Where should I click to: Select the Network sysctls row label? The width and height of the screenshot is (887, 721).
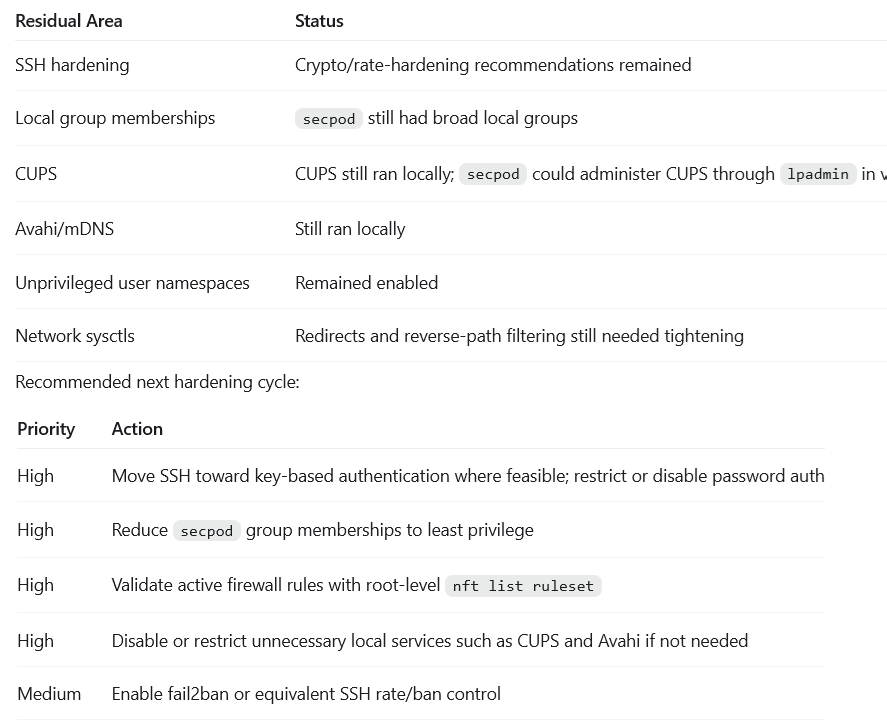pyautogui.click(x=75, y=336)
